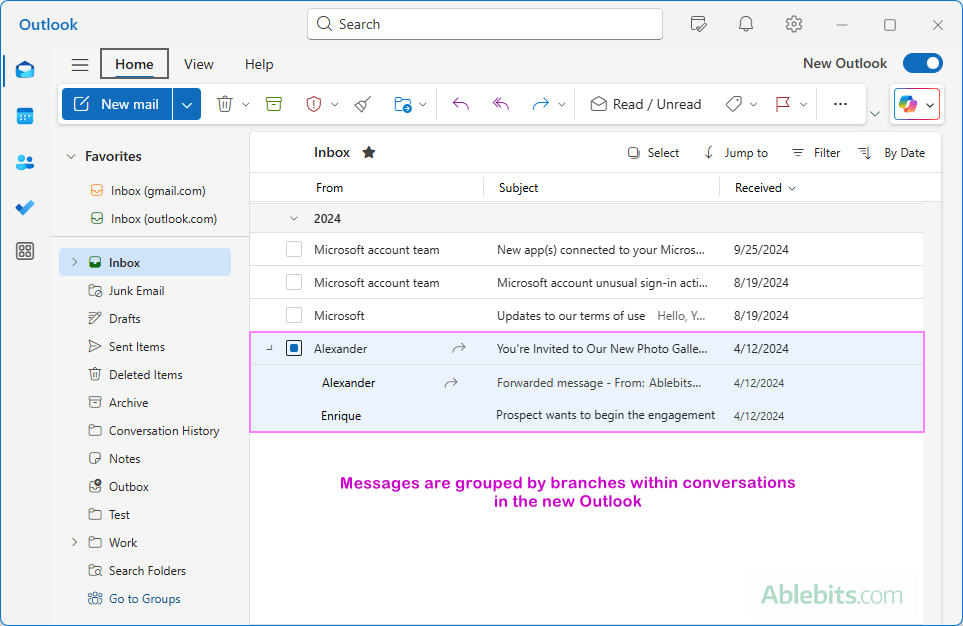Open the Copilot icon
The image size is (963, 626).
908,104
